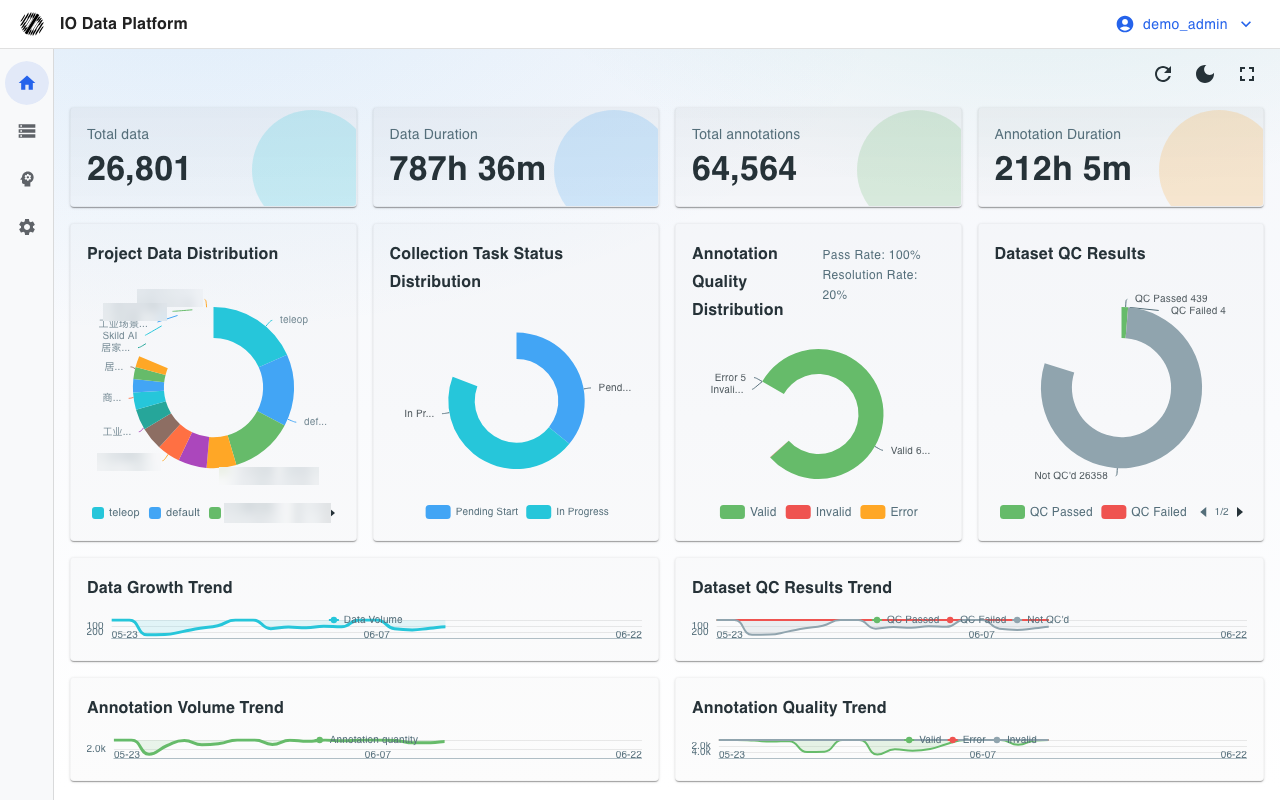Click the refresh dashboard icon
Viewport: 1280px width, 800px height.
(x=1163, y=74)
